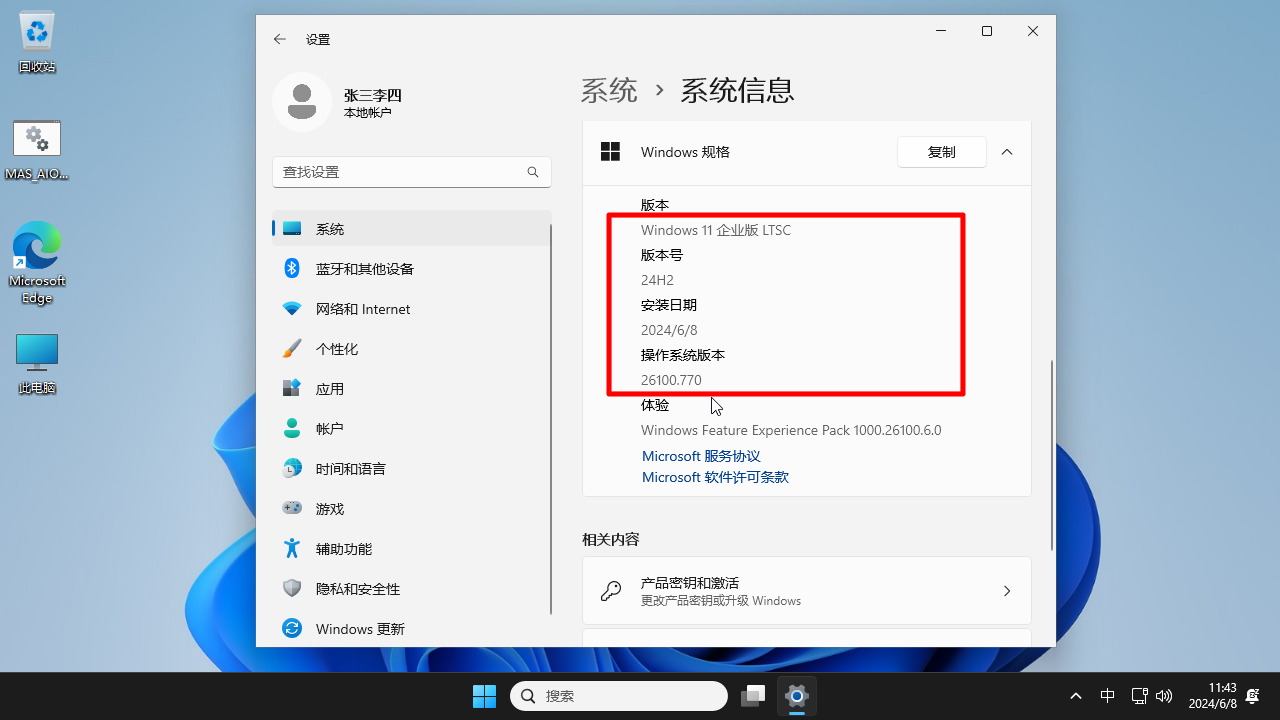Select the 个性化 navigation item text
Viewport: 1280px width, 720px height.
click(337, 349)
